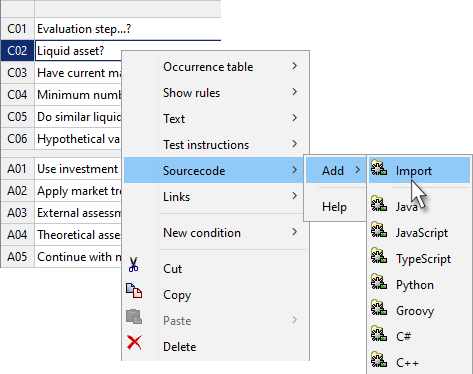
Task: Click the 'Have current ma' condition cell
Action: click(x=78, y=73)
